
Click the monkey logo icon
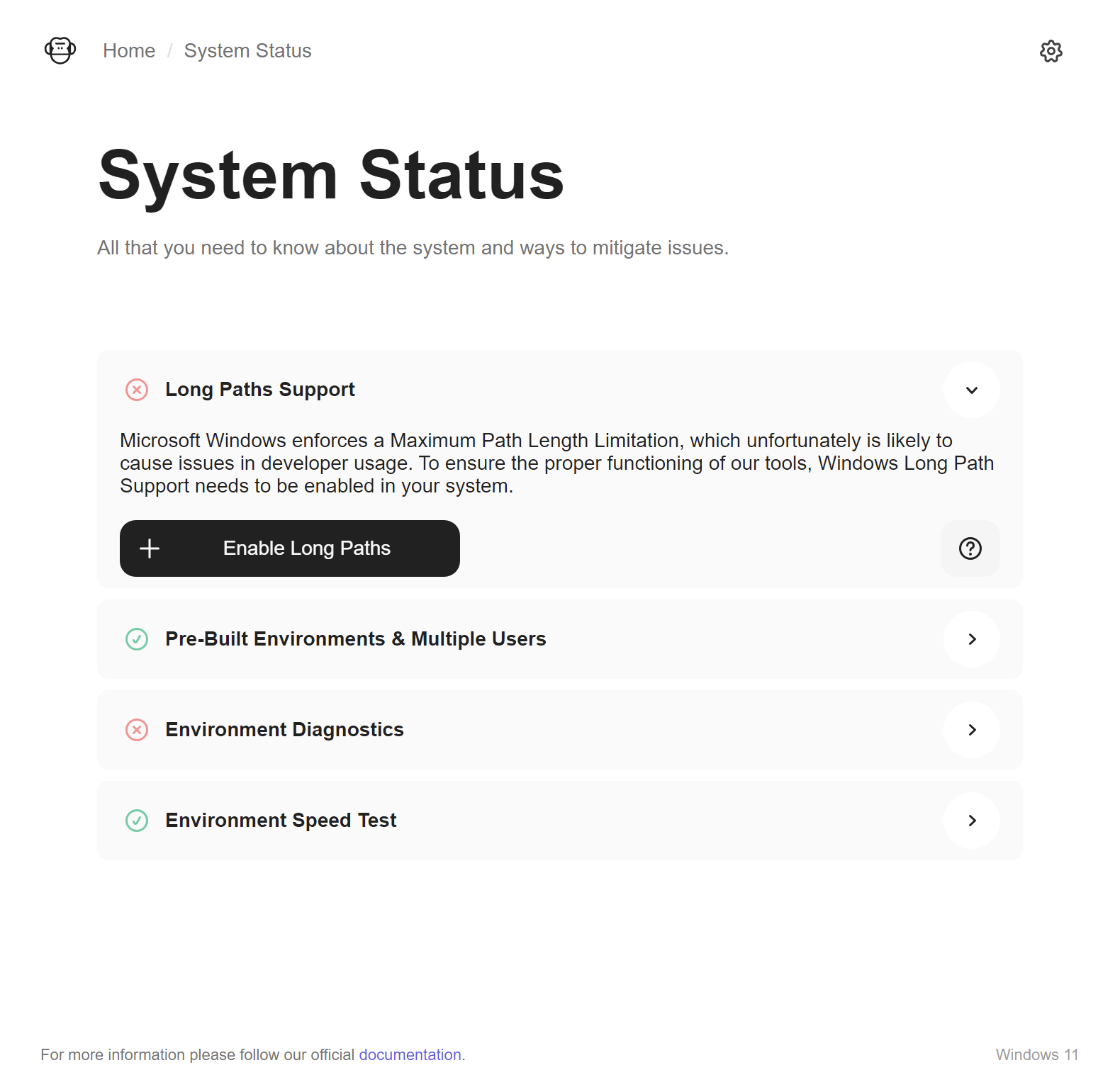(x=60, y=51)
